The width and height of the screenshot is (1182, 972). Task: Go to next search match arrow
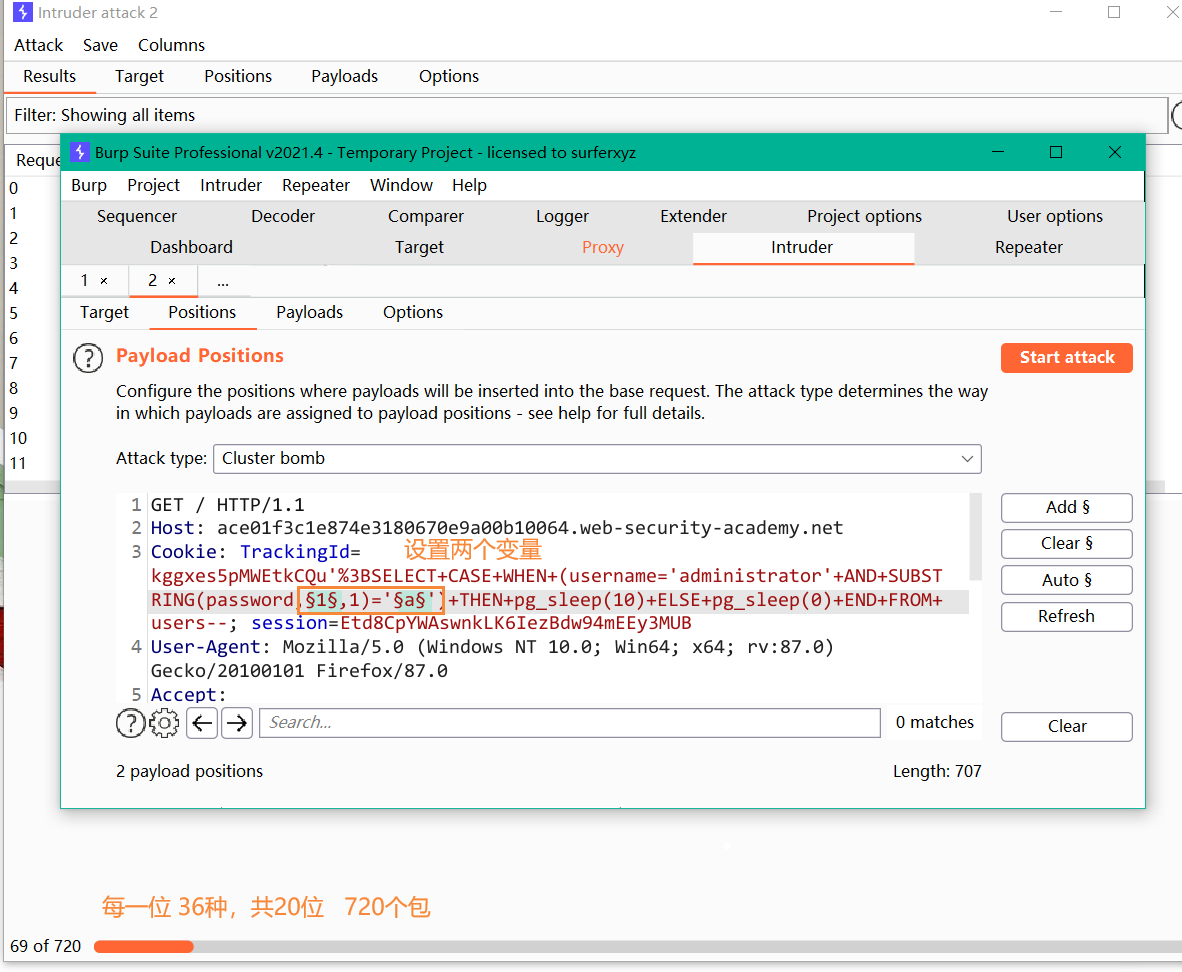pos(237,723)
